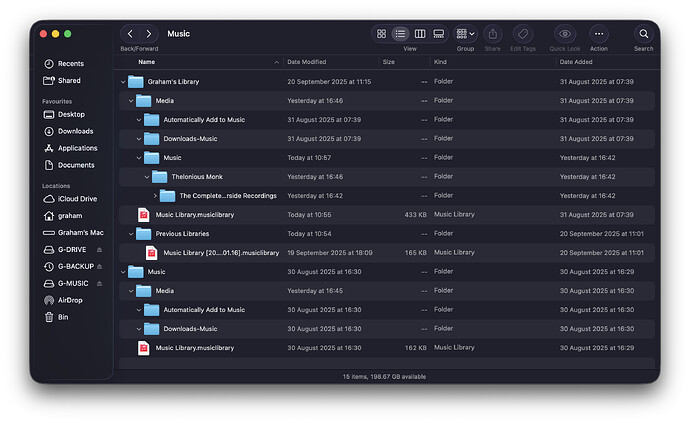Click the Search magnifier icon

pyautogui.click(x=643, y=34)
